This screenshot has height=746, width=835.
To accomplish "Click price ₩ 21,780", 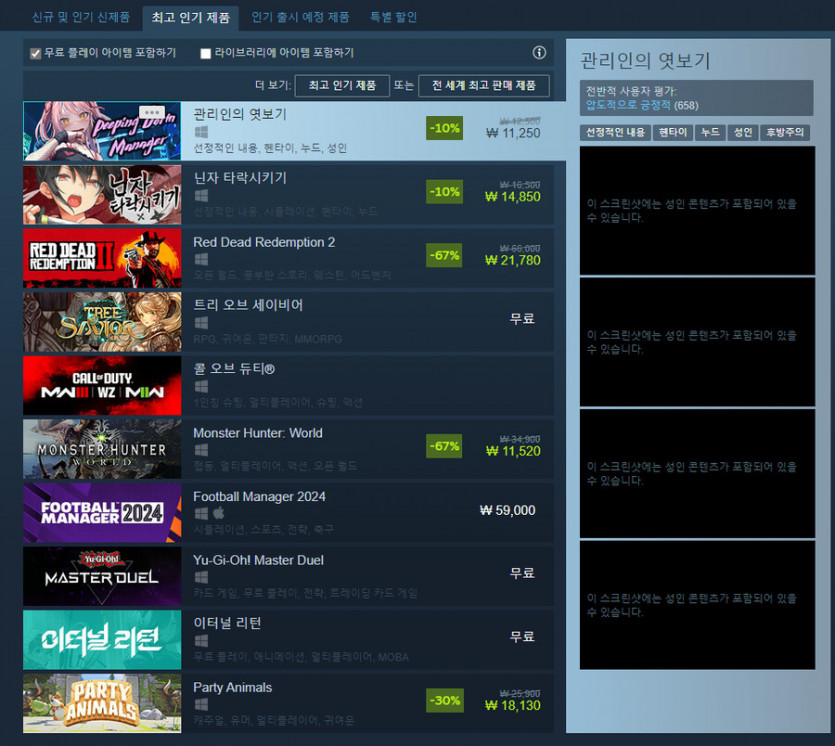I will click(513, 260).
